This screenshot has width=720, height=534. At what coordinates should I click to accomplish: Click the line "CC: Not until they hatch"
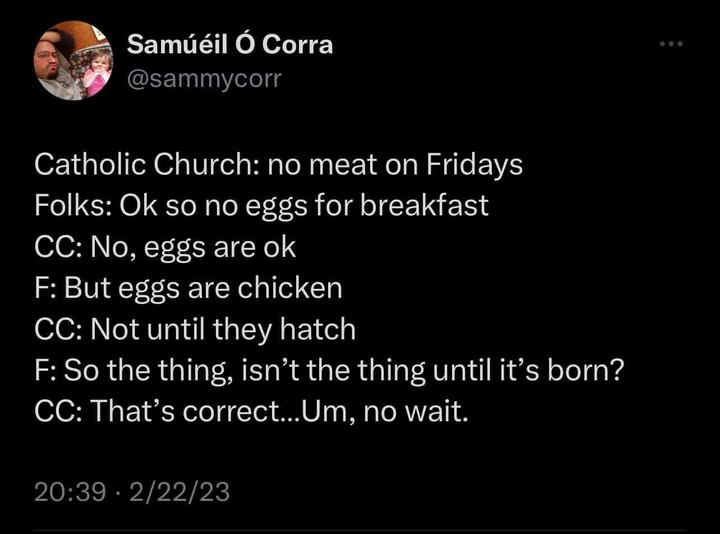tap(195, 329)
